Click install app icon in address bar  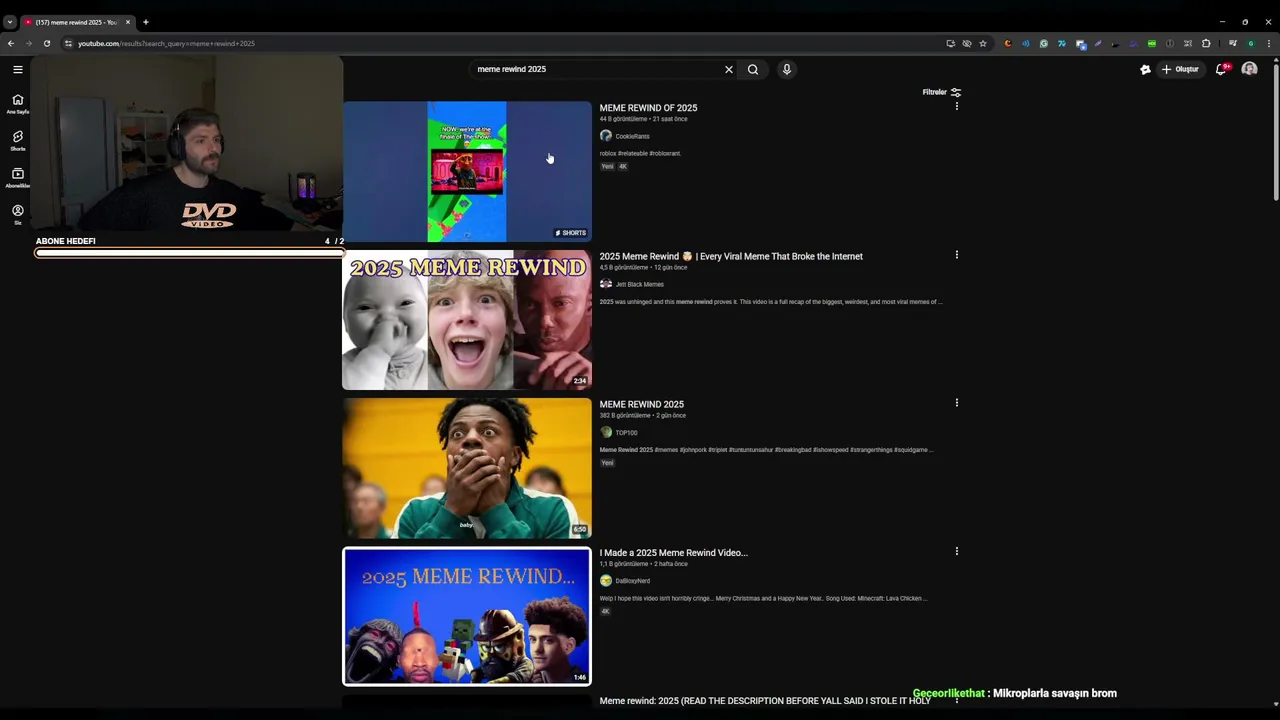tap(950, 43)
